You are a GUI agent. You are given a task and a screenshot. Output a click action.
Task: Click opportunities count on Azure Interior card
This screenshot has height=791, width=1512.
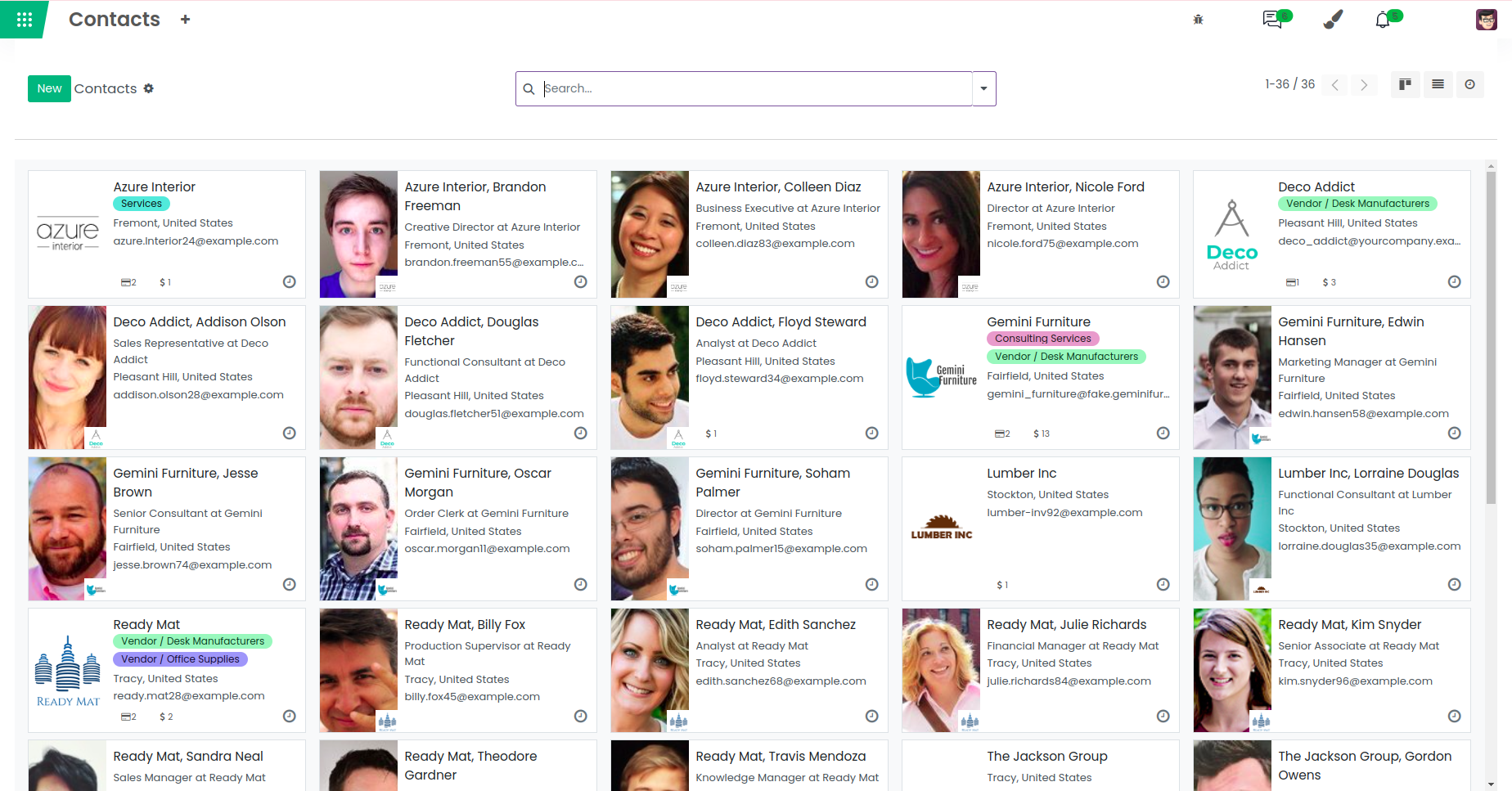129,282
